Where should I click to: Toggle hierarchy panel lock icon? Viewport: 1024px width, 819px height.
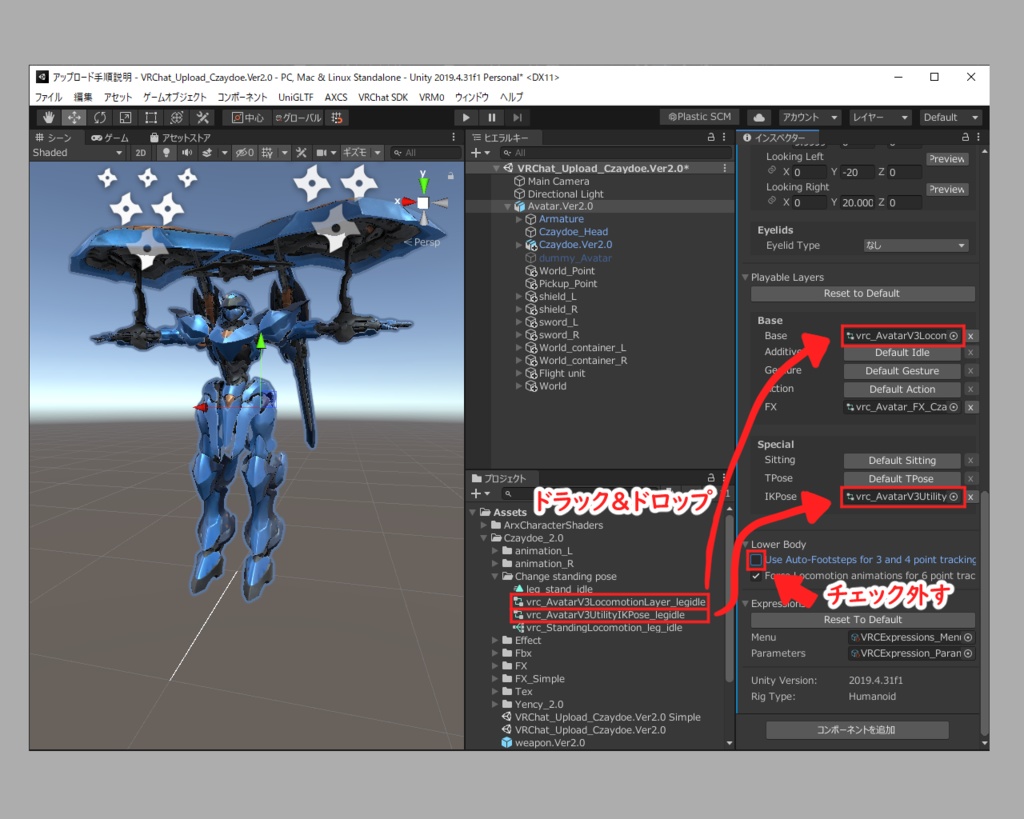coord(711,137)
